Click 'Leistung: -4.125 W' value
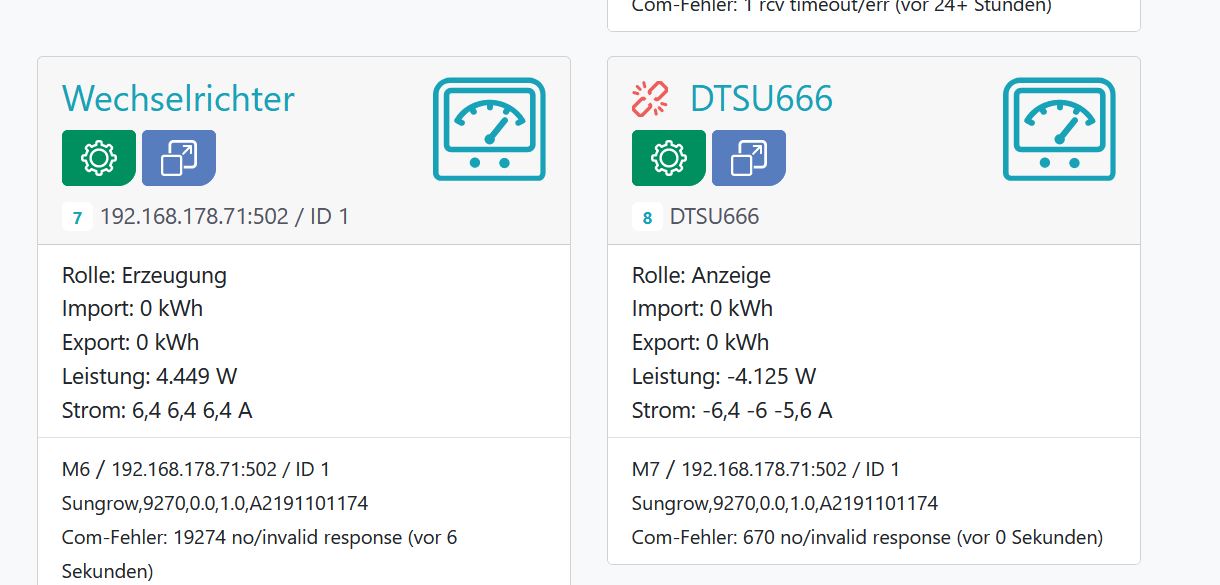The image size is (1220, 585). (x=724, y=376)
